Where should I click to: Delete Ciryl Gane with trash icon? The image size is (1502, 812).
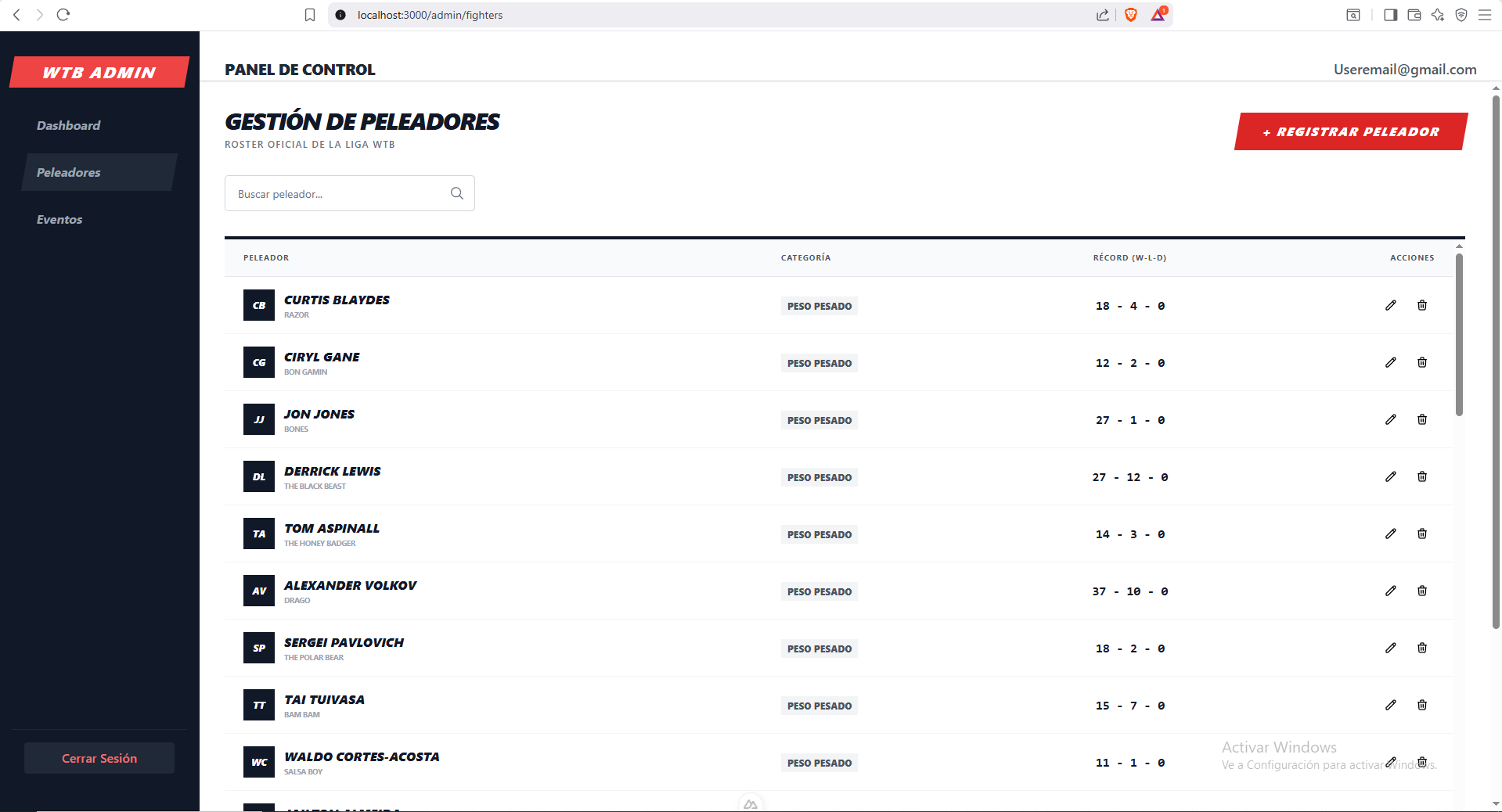coord(1421,362)
